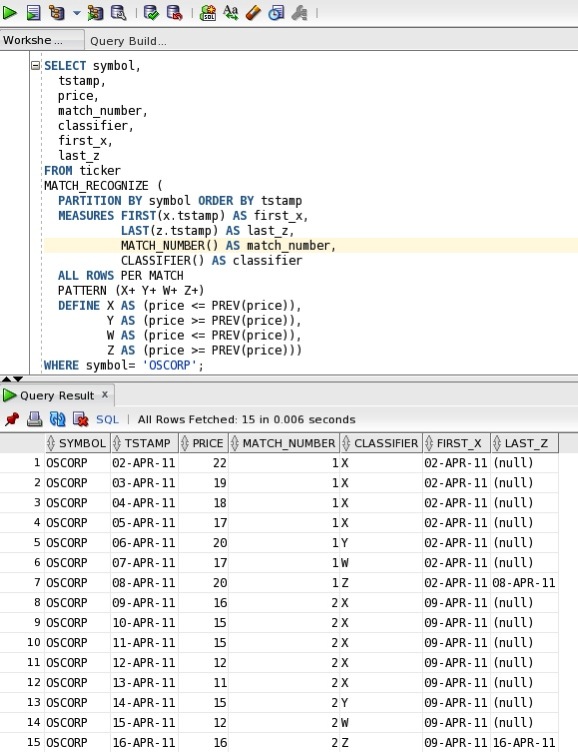Click the 'OSCORP' string in the WHERE clause
The height and width of the screenshot is (752, 578).
(x=170, y=365)
